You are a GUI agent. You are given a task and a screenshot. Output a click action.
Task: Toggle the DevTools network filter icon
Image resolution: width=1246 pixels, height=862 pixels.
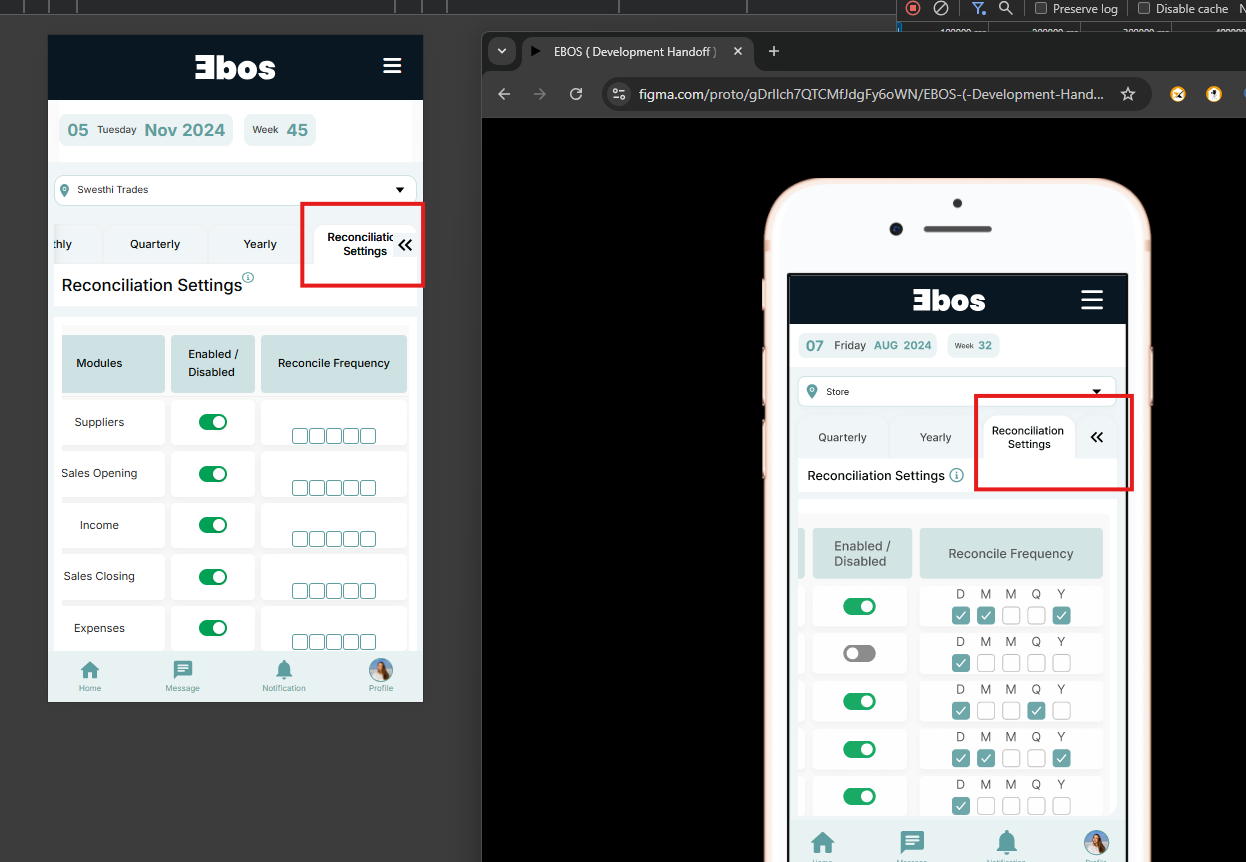pos(978,8)
